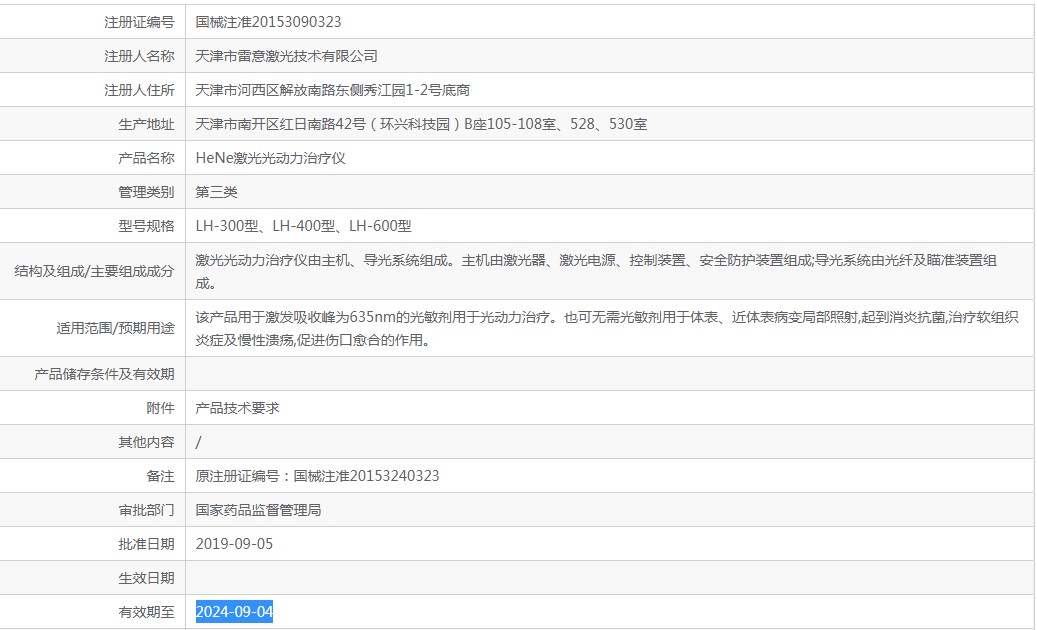The height and width of the screenshot is (630, 1037).
Task: Click the structure description starting 激光光动力治疗仪由主机
Action: 596,272
